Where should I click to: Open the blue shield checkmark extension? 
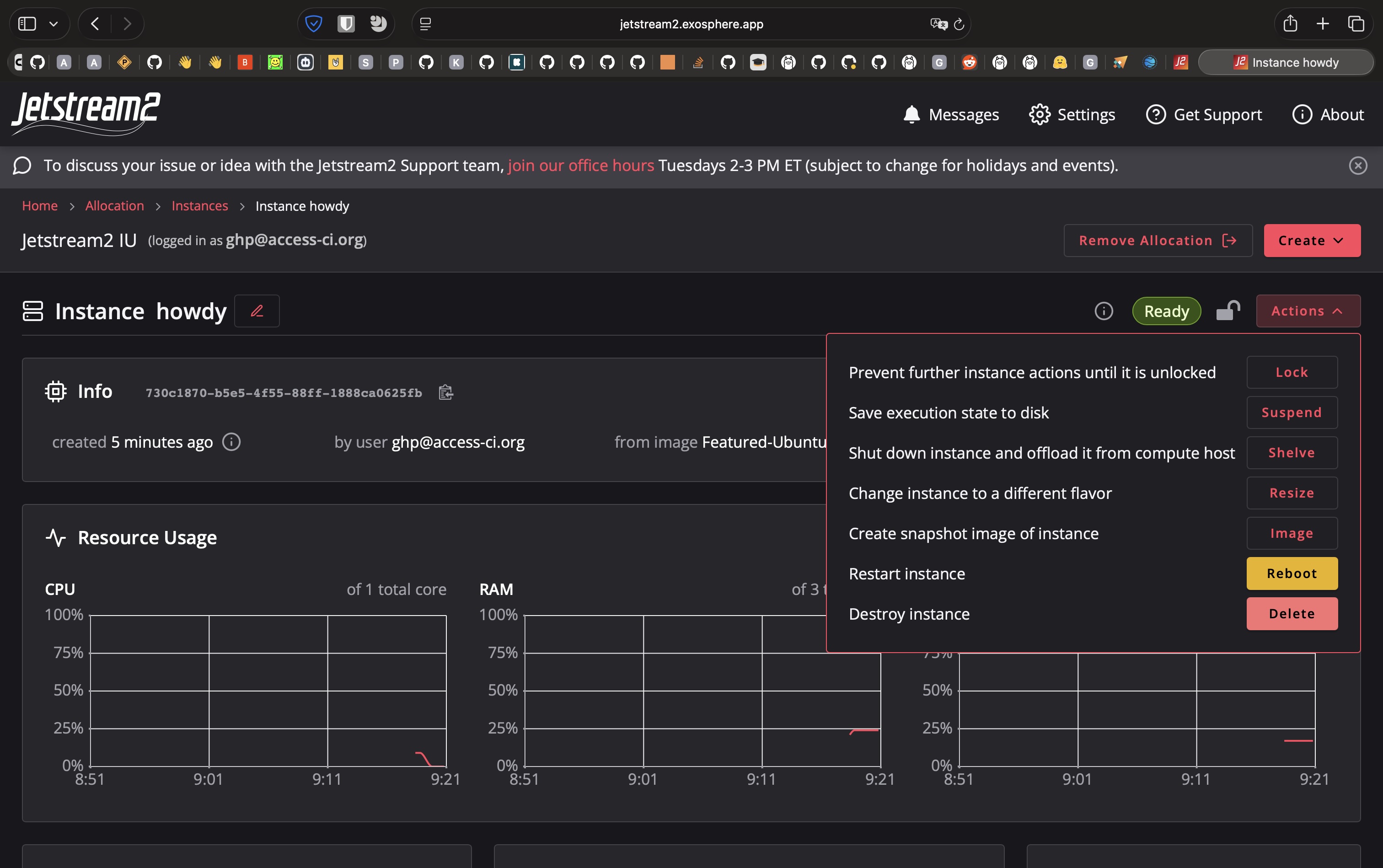click(313, 23)
